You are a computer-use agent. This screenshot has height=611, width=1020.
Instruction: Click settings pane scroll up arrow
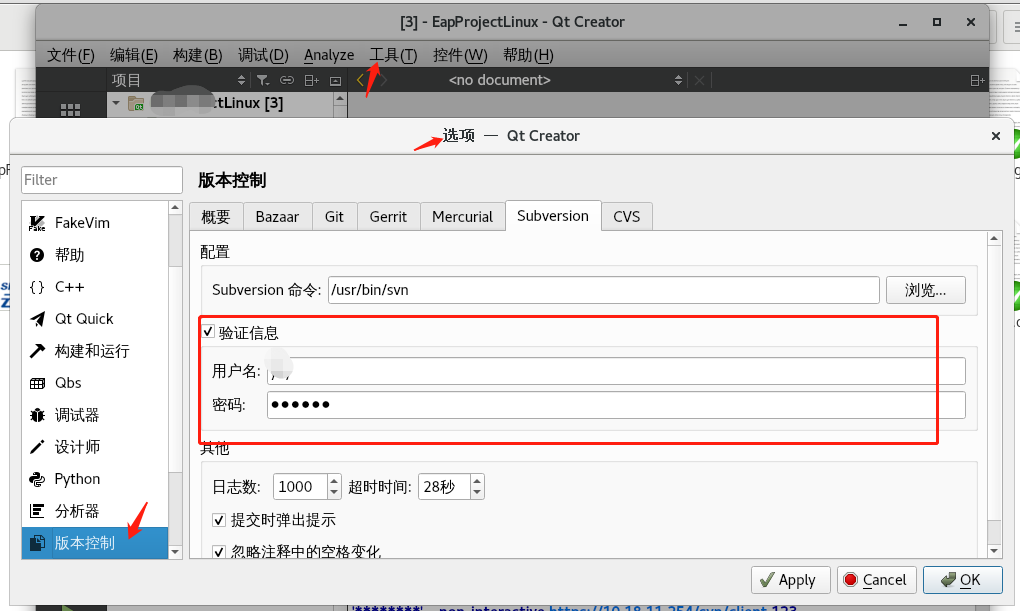click(x=994, y=239)
